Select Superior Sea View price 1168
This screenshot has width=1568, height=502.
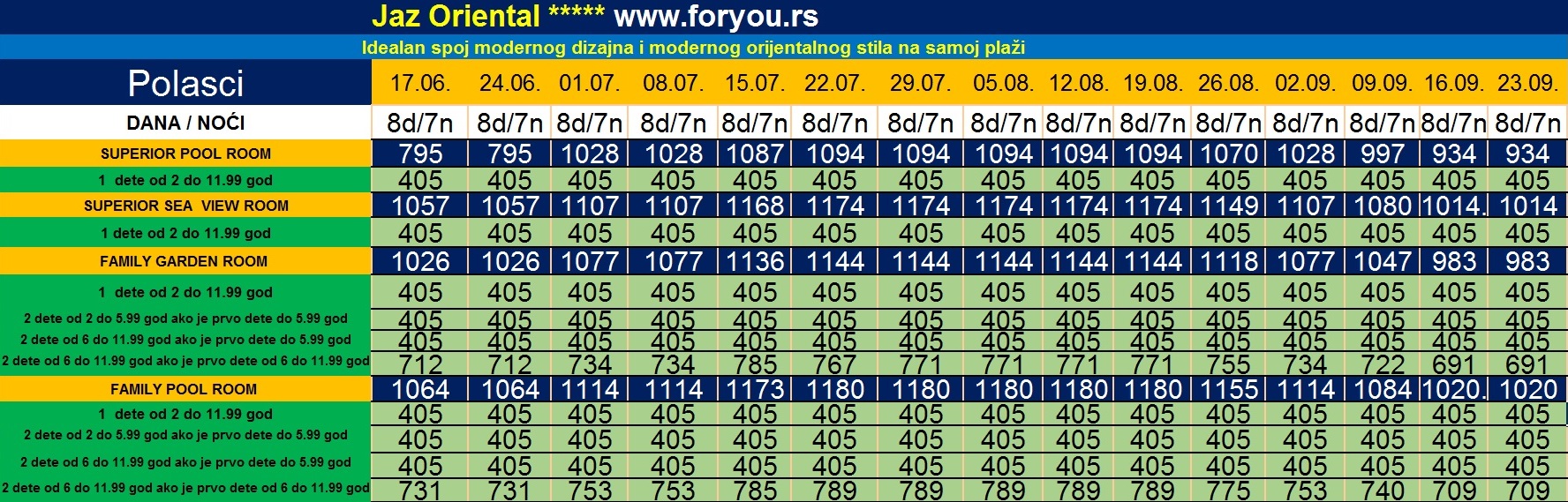pyautogui.click(x=754, y=206)
